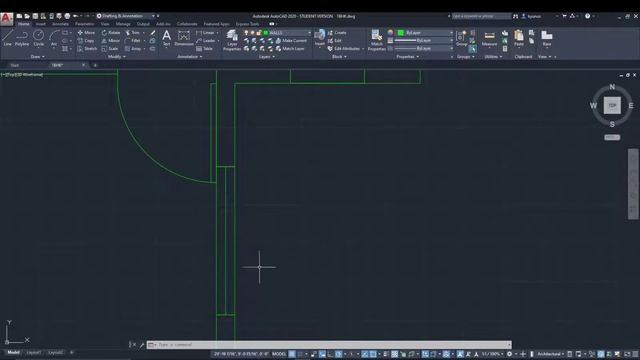Expand the Modify panel
The height and width of the screenshot is (360, 640).
pyautogui.click(x=117, y=57)
